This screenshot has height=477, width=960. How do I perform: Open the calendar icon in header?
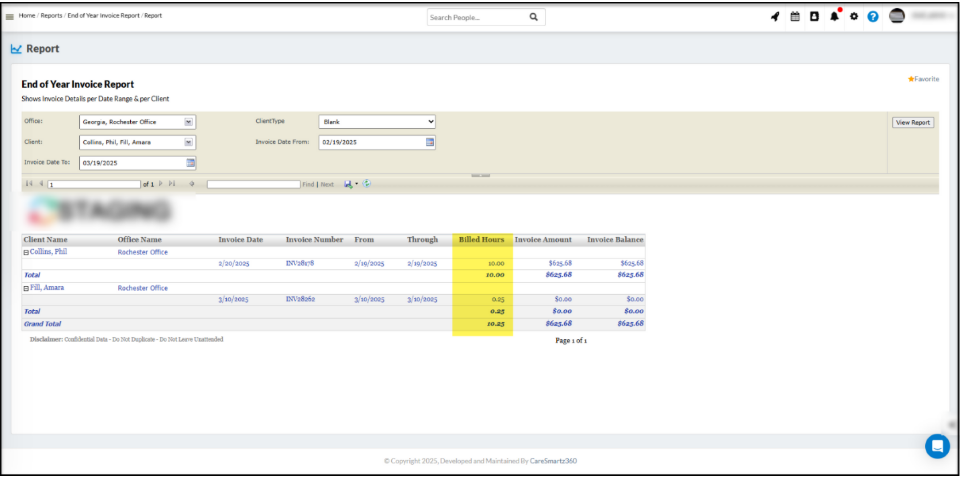point(795,17)
